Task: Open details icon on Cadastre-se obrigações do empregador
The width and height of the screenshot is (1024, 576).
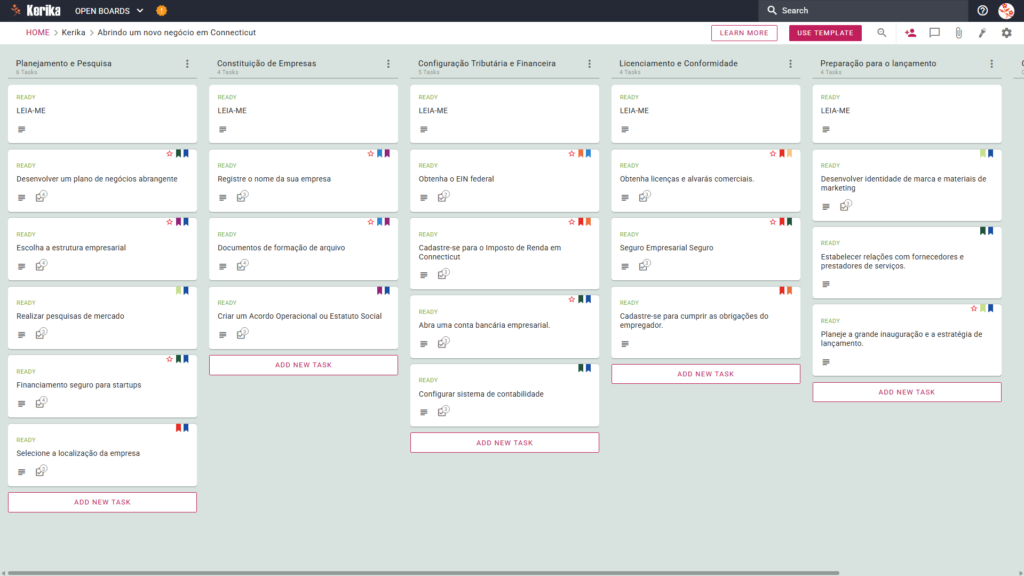Action: click(x=625, y=344)
